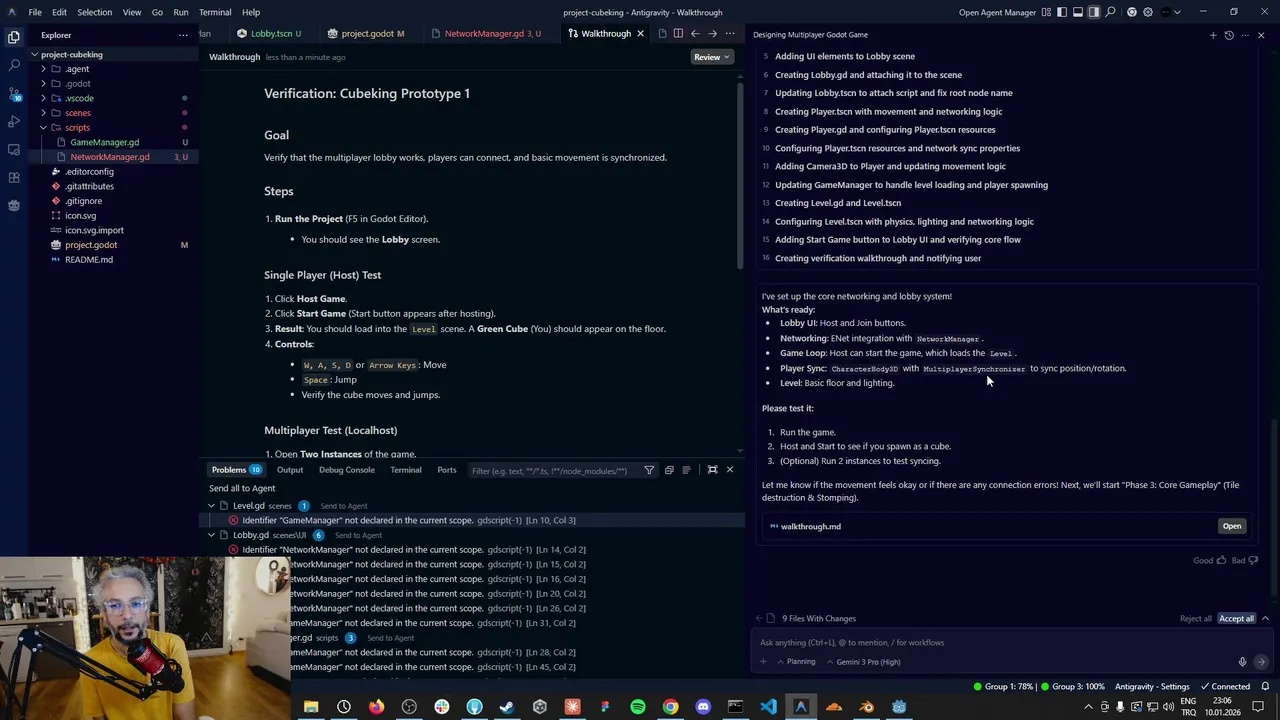Navigate back arrow in editor toolbar
Screen dimensions: 1280x720
(x=695, y=34)
